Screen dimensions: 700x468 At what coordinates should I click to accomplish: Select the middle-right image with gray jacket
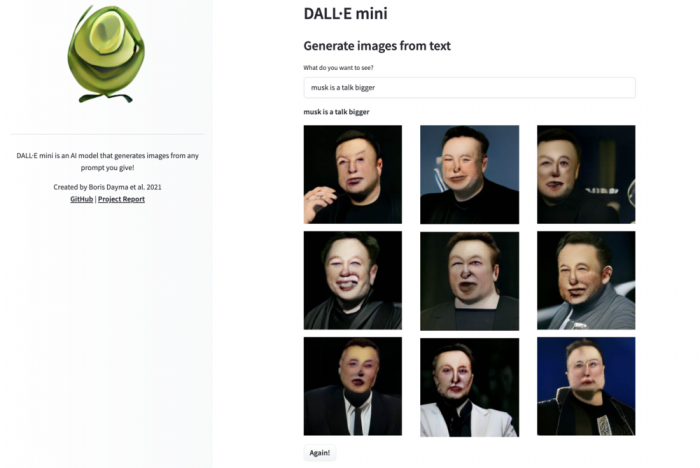tap(586, 280)
